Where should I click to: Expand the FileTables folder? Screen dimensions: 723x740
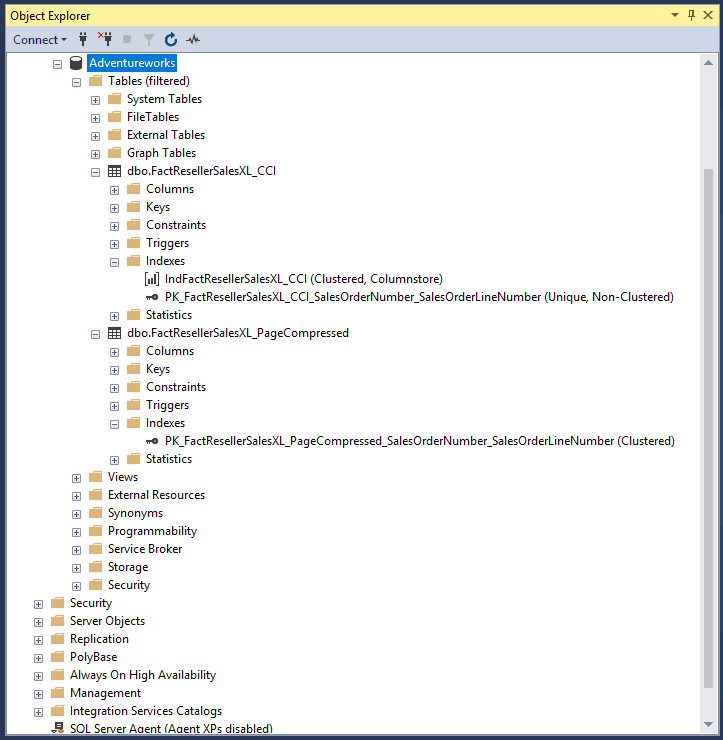coord(95,118)
